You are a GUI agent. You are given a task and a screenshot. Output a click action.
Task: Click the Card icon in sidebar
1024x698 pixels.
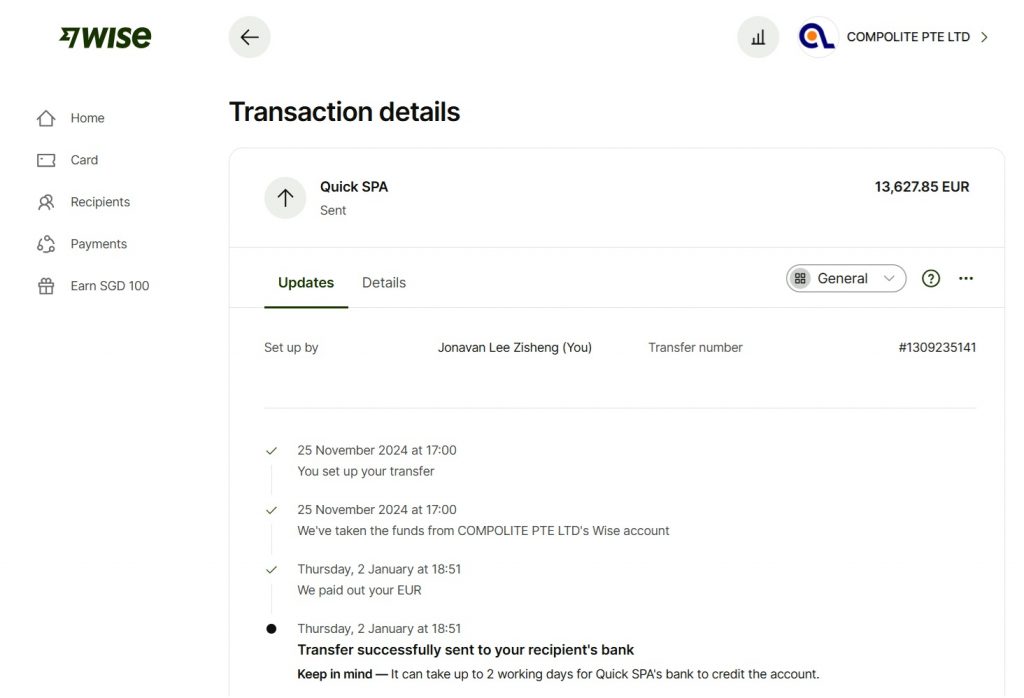click(x=46, y=160)
